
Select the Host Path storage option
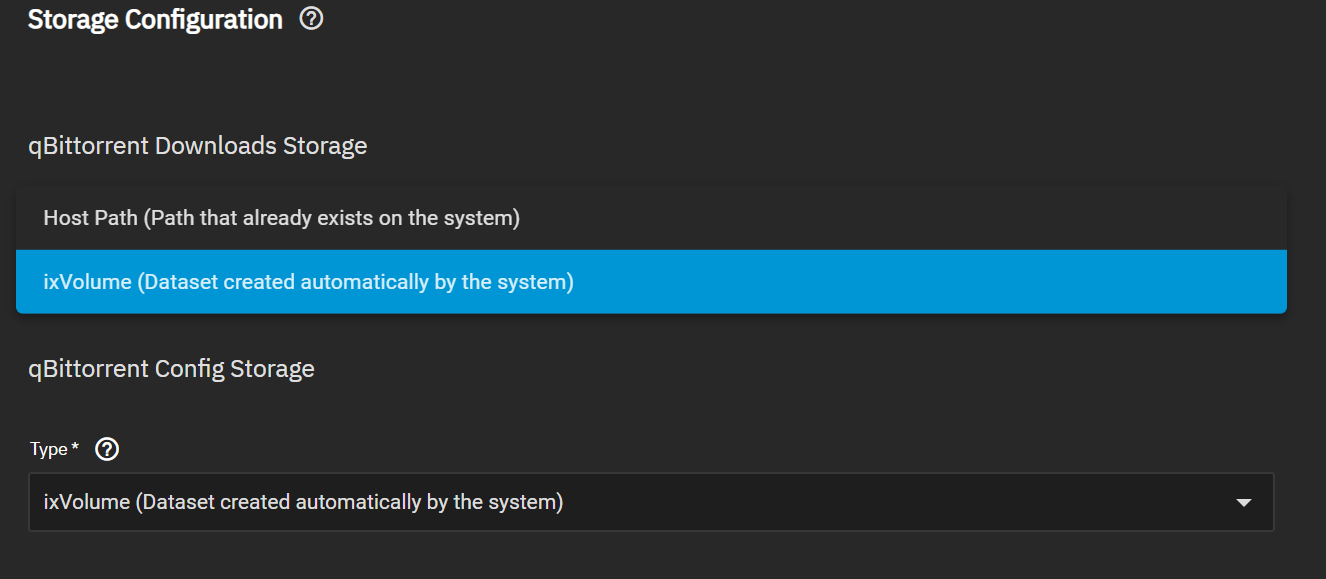click(651, 218)
